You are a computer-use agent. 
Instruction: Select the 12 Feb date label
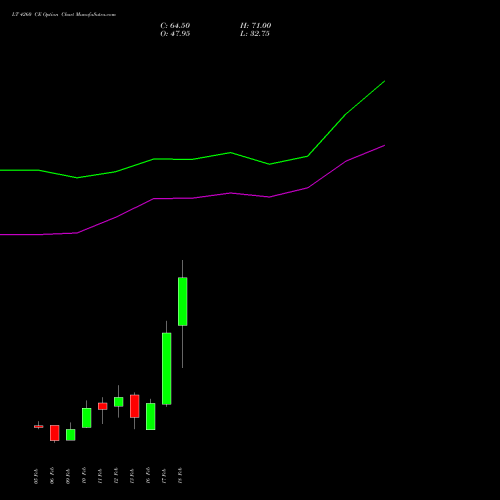(116, 476)
